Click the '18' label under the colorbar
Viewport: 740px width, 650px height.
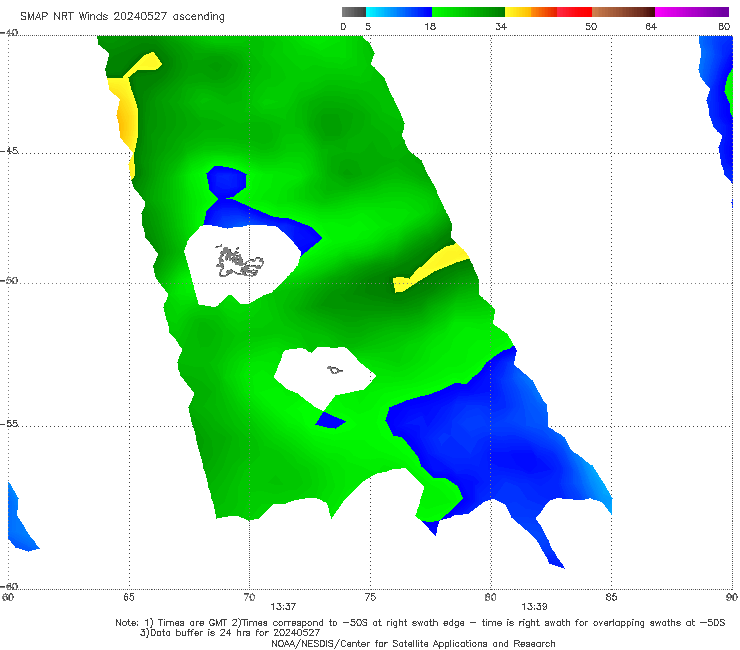click(x=430, y=27)
